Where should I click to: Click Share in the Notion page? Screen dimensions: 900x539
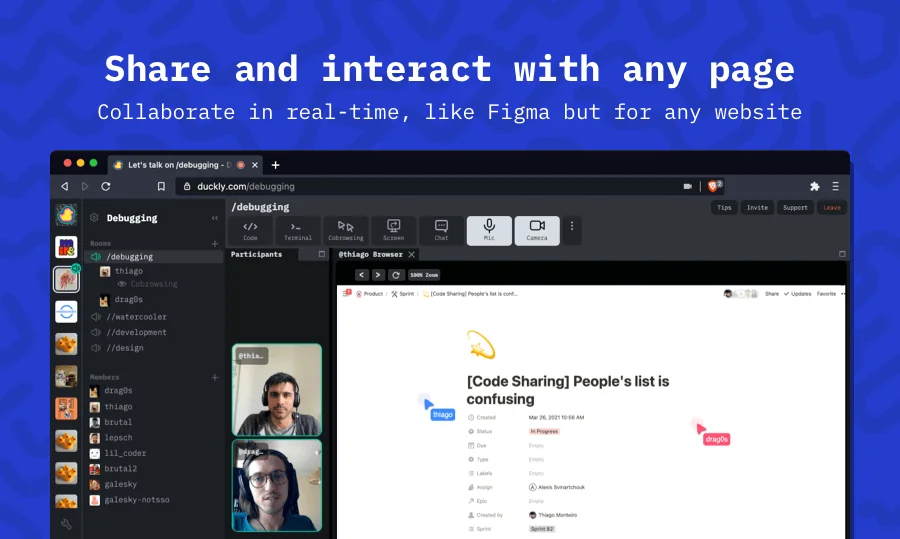point(772,294)
